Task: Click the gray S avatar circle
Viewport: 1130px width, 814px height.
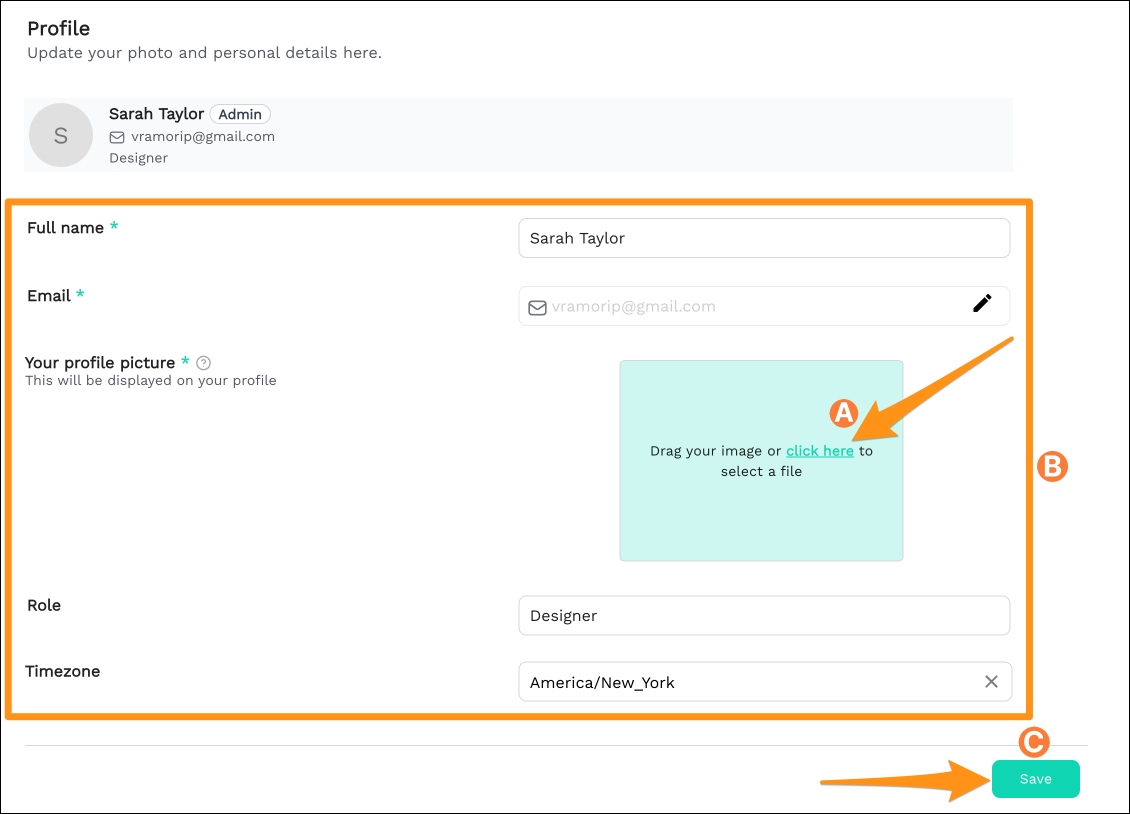Action: (61, 135)
